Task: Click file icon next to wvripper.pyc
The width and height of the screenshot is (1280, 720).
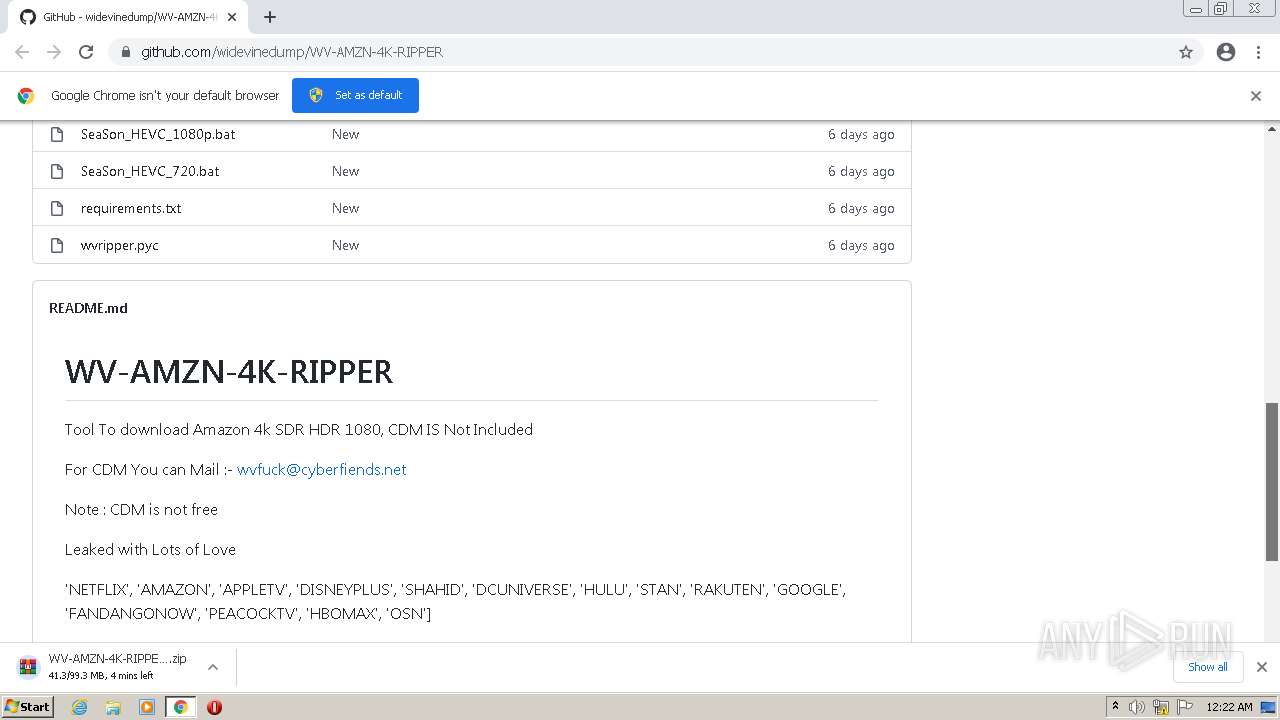Action: coord(57,245)
